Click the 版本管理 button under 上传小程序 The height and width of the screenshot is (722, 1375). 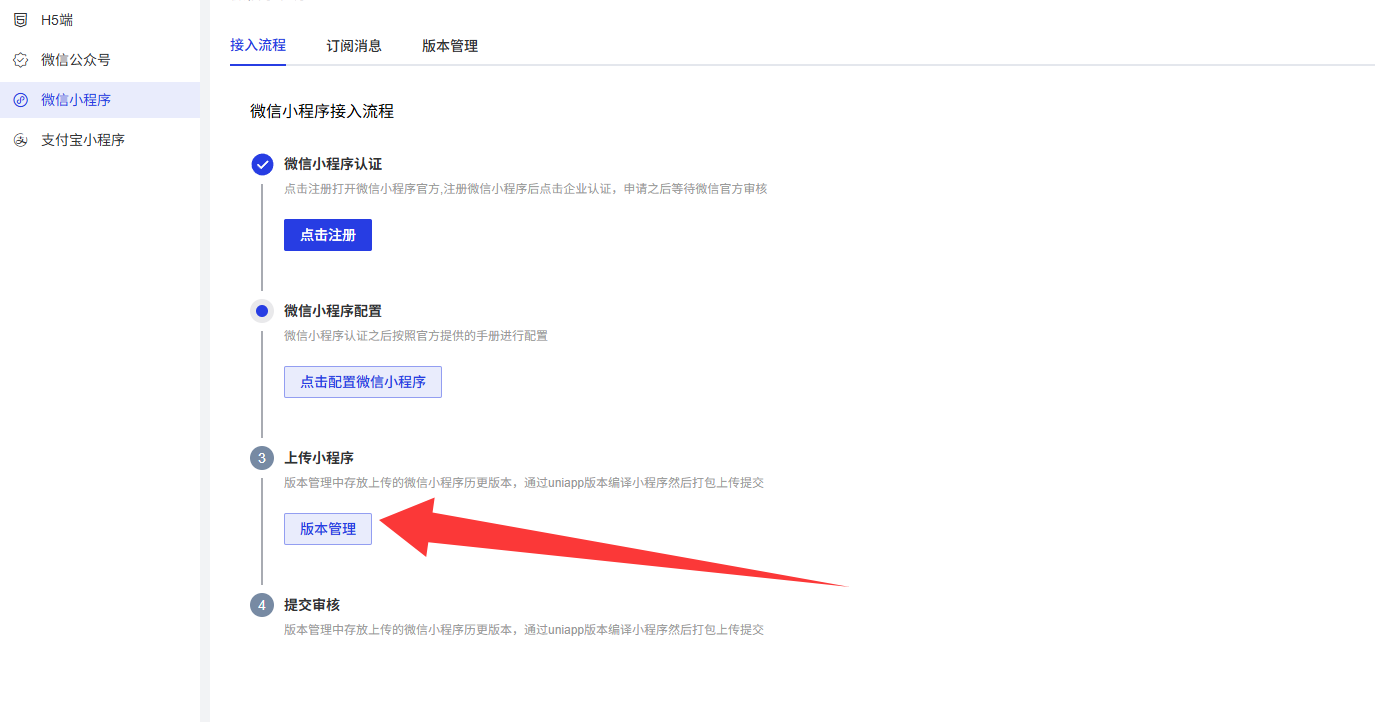328,529
